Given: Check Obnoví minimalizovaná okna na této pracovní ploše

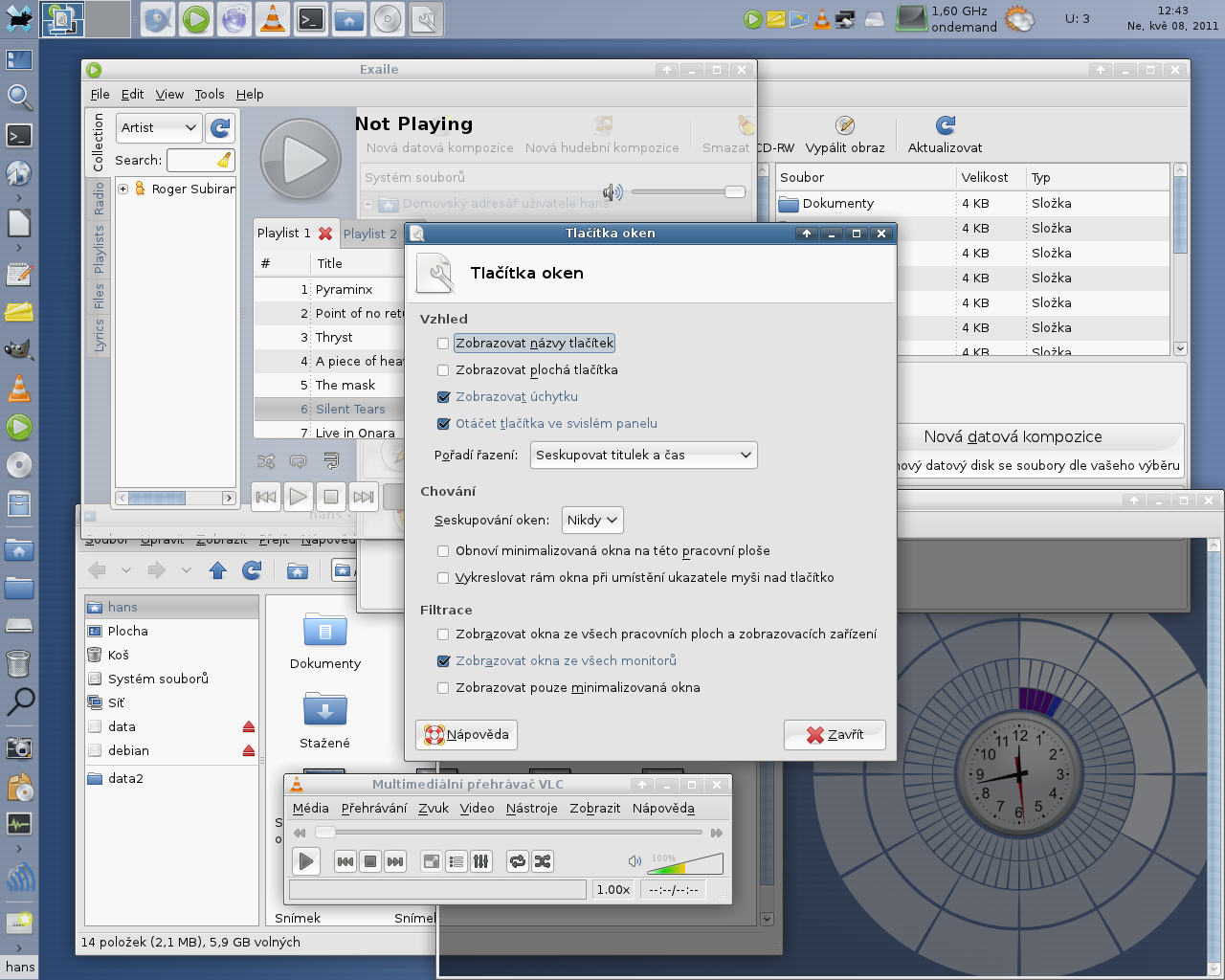Looking at the screenshot, I should pyautogui.click(x=443, y=551).
